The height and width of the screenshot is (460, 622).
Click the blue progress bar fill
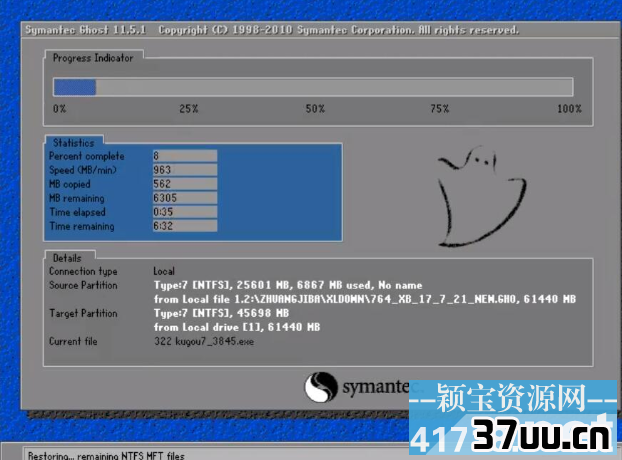pyautogui.click(x=75, y=87)
